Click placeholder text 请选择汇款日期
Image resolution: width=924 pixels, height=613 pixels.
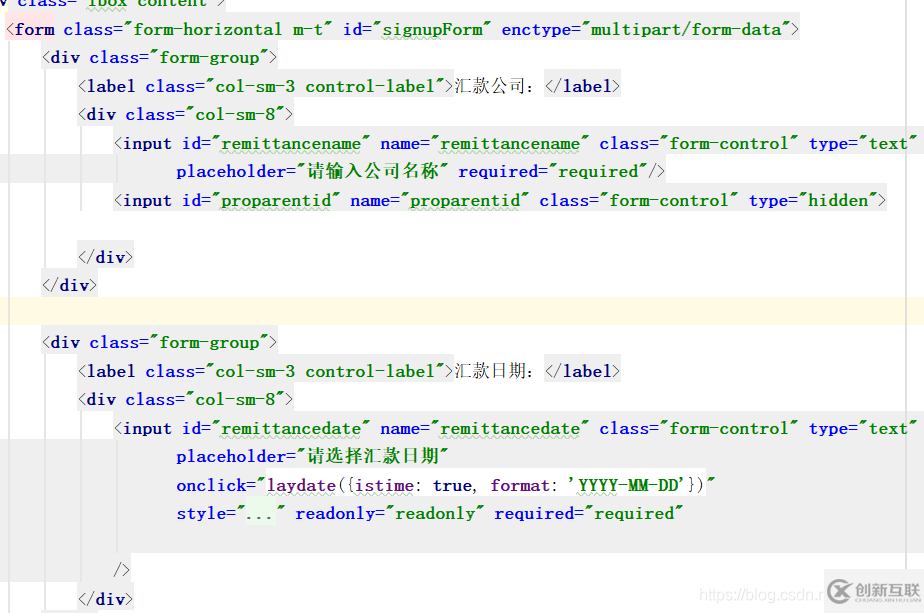pos(373,456)
